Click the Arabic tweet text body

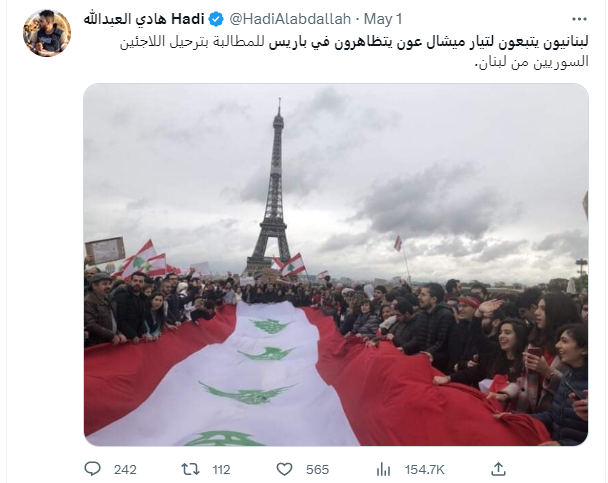[x=354, y=52]
